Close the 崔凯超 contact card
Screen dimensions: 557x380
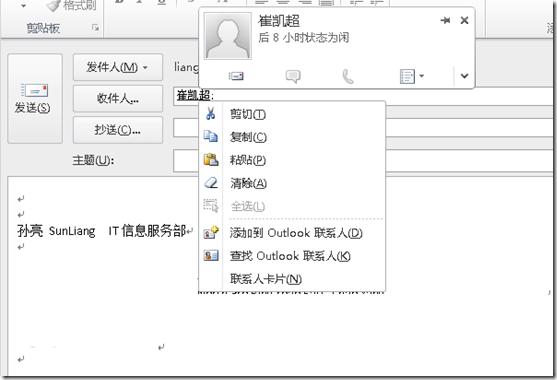tap(464, 21)
